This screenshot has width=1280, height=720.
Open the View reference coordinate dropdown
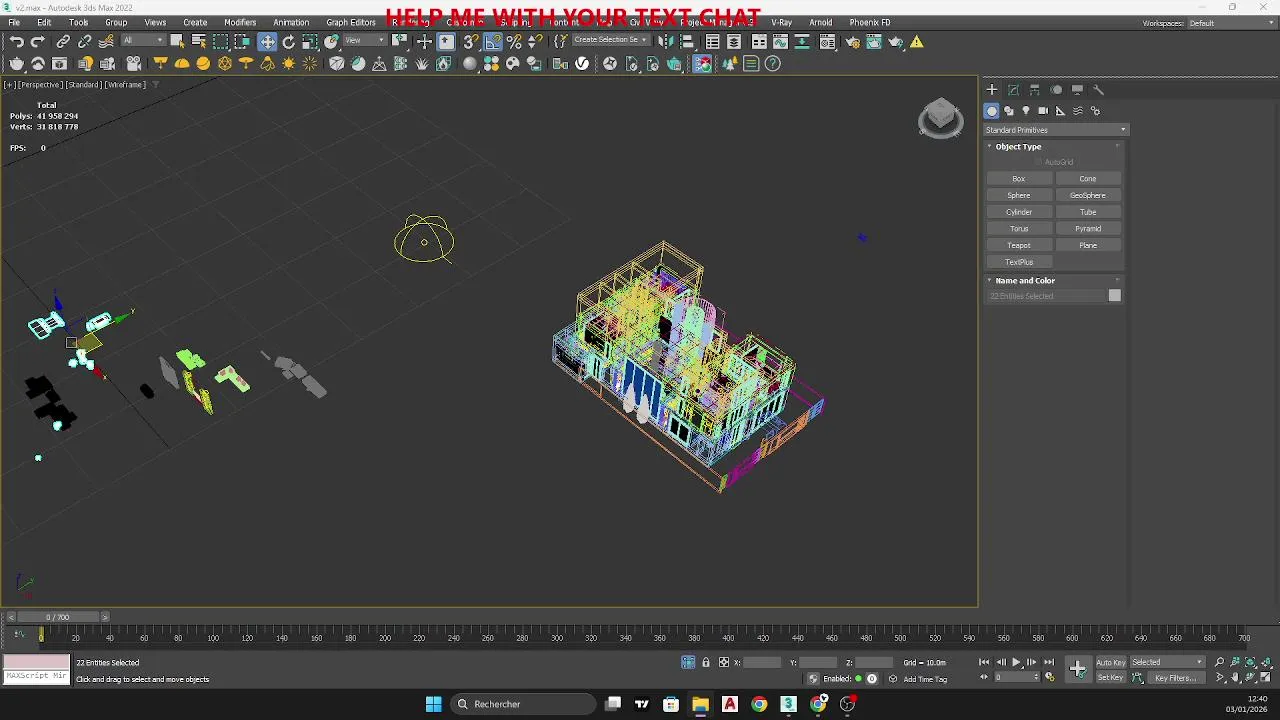(364, 41)
